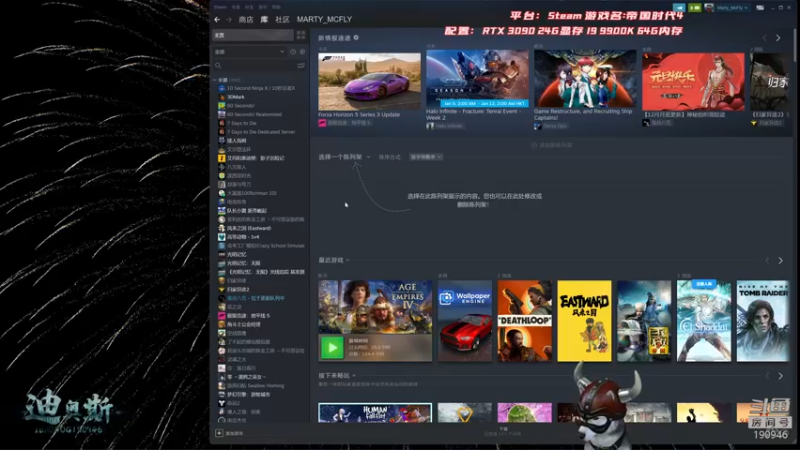Image resolution: width=800 pixels, height=450 pixels.
Task: Select the Deathloop cover
Action: tap(524, 321)
